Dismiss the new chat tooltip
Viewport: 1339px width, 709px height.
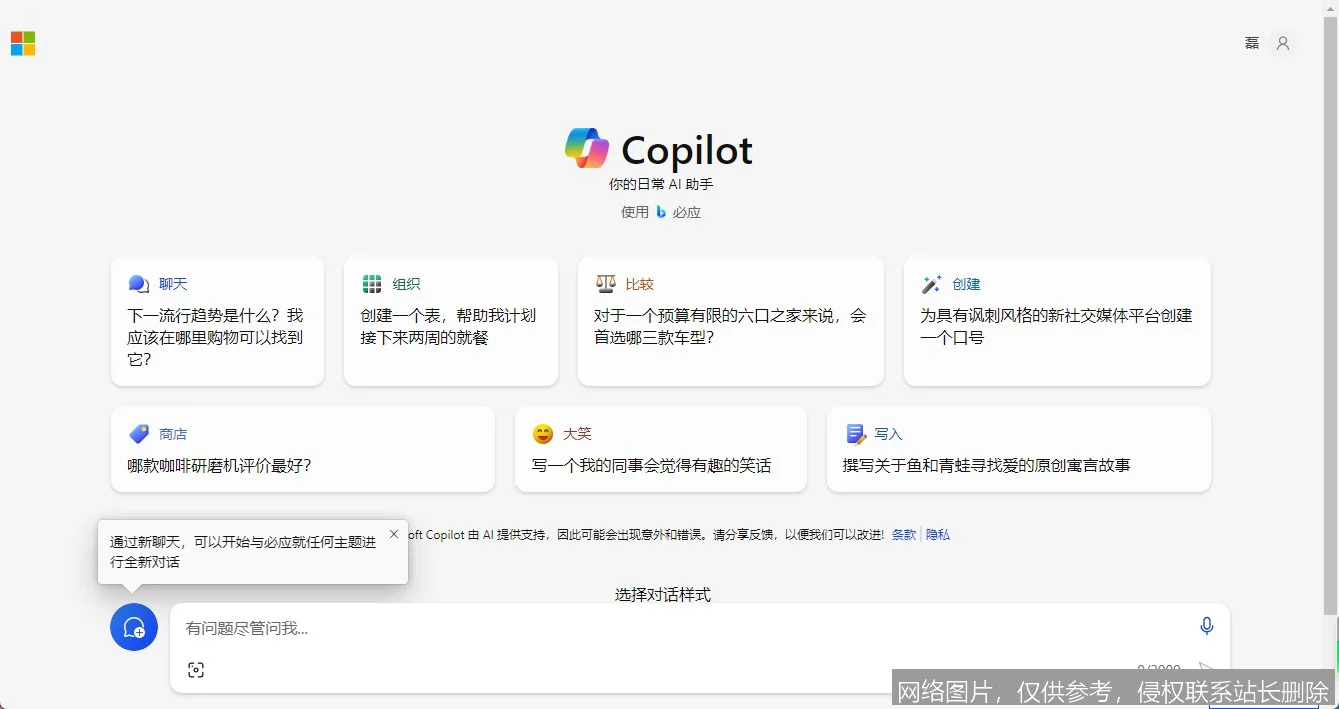tap(393, 533)
